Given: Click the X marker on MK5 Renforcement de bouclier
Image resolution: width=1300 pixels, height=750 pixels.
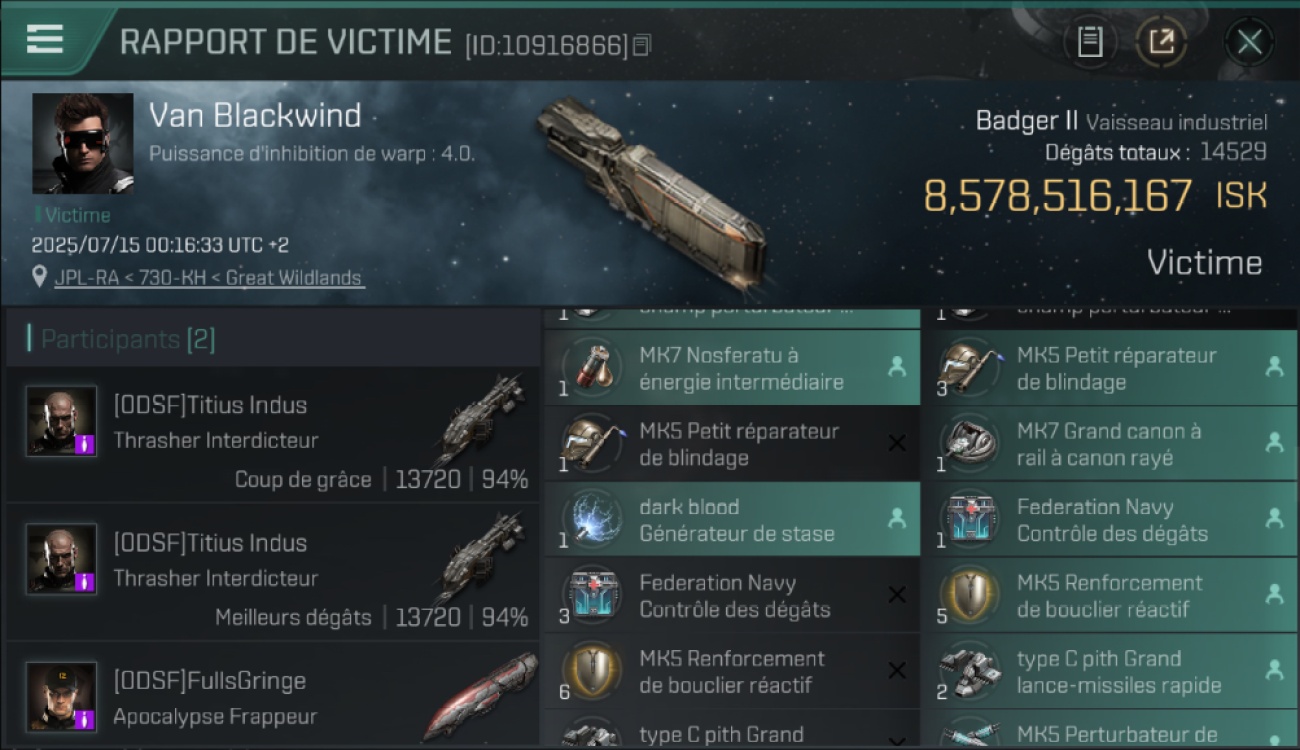Looking at the screenshot, I should click(897, 671).
